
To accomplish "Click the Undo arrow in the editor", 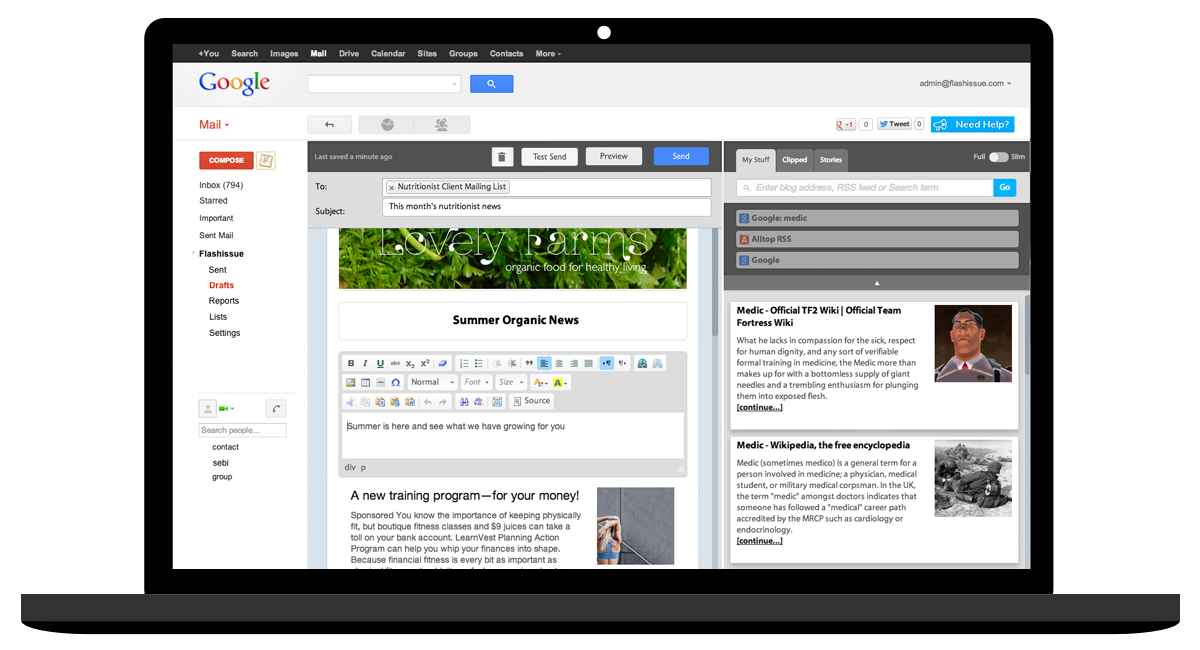I will point(427,402).
